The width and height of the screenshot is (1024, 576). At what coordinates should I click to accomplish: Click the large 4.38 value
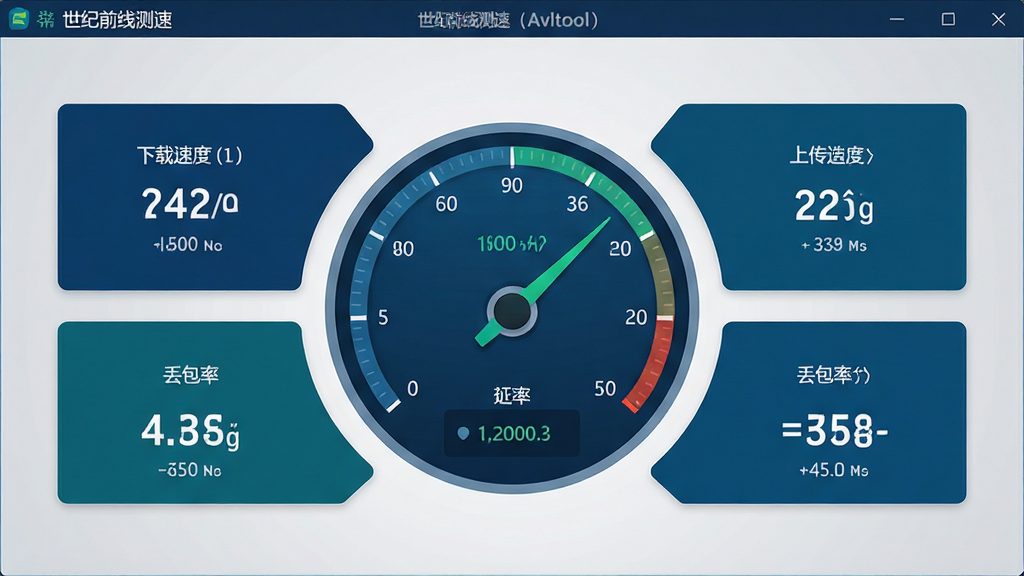(x=191, y=432)
